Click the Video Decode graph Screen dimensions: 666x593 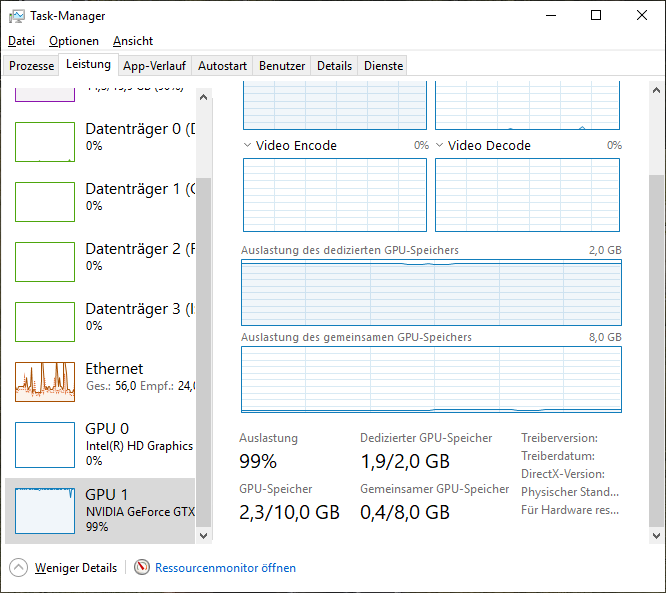tap(527, 195)
